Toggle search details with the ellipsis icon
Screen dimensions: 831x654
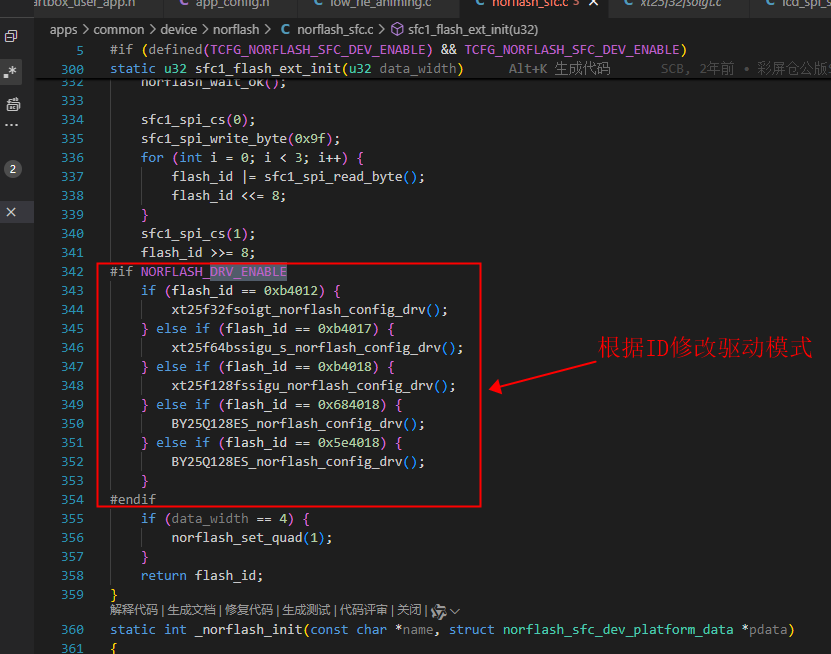pos(12,126)
